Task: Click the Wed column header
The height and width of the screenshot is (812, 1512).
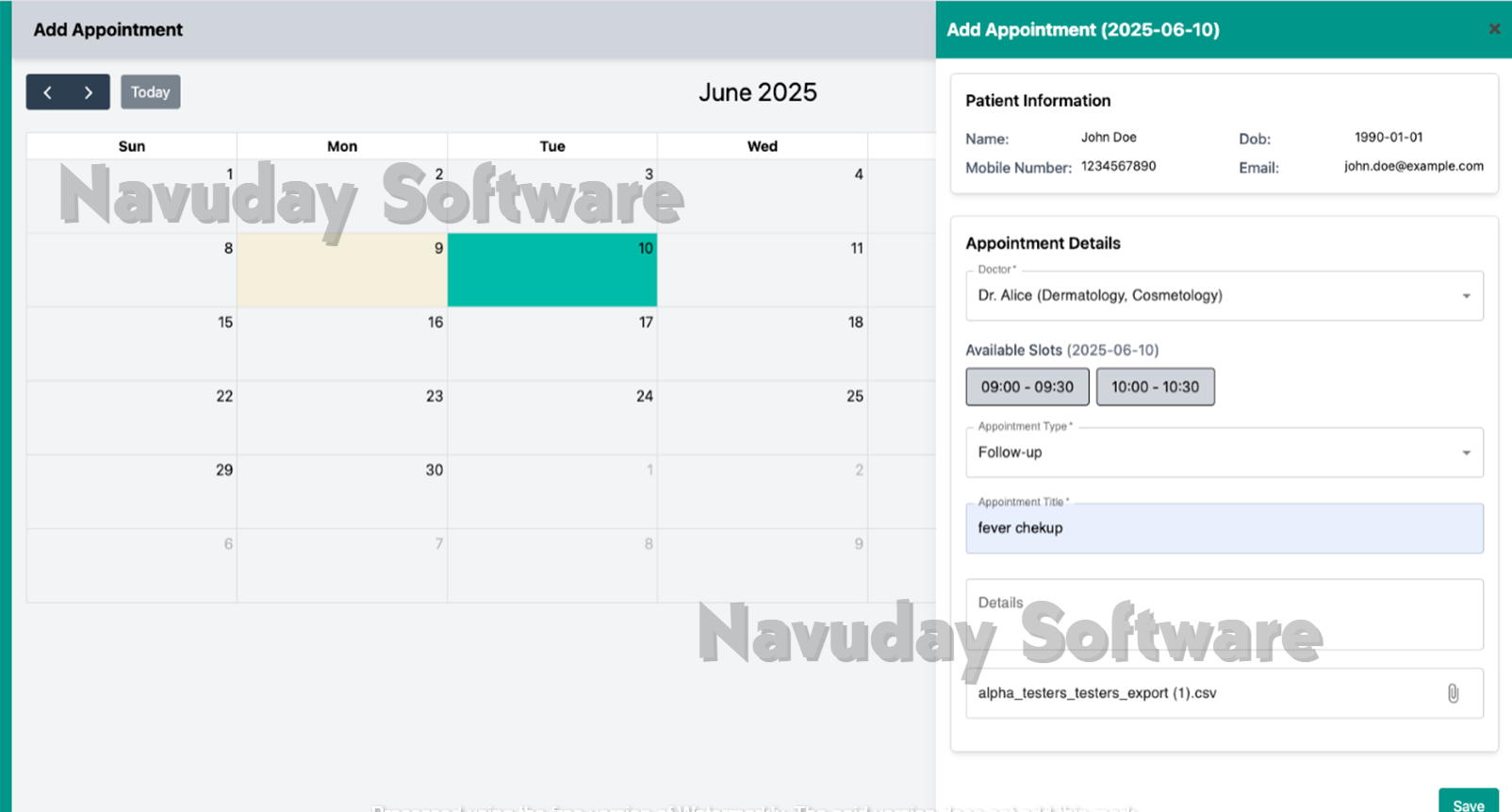Action: tap(763, 146)
